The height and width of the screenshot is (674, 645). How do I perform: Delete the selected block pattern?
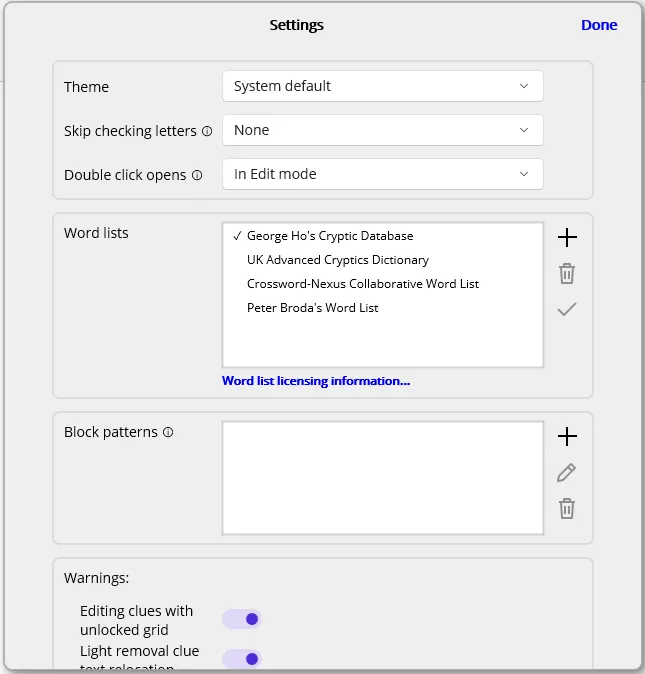(x=567, y=509)
